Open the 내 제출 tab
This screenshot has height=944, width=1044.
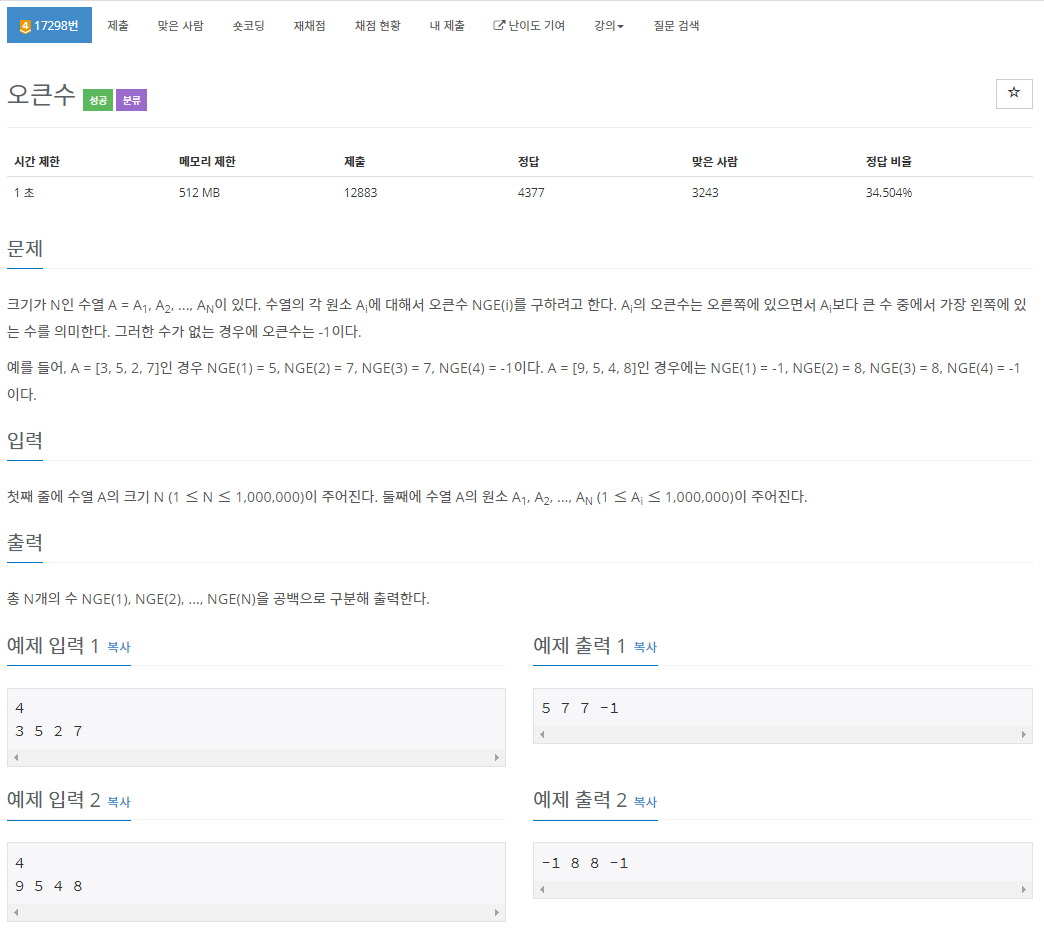pyautogui.click(x=447, y=25)
